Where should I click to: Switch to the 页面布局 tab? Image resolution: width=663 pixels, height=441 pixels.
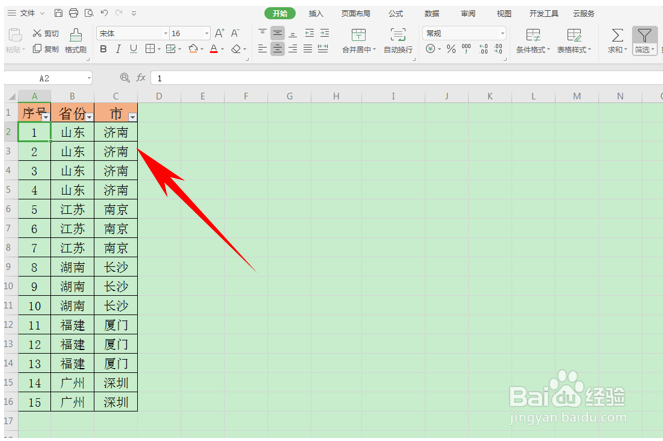pyautogui.click(x=356, y=14)
